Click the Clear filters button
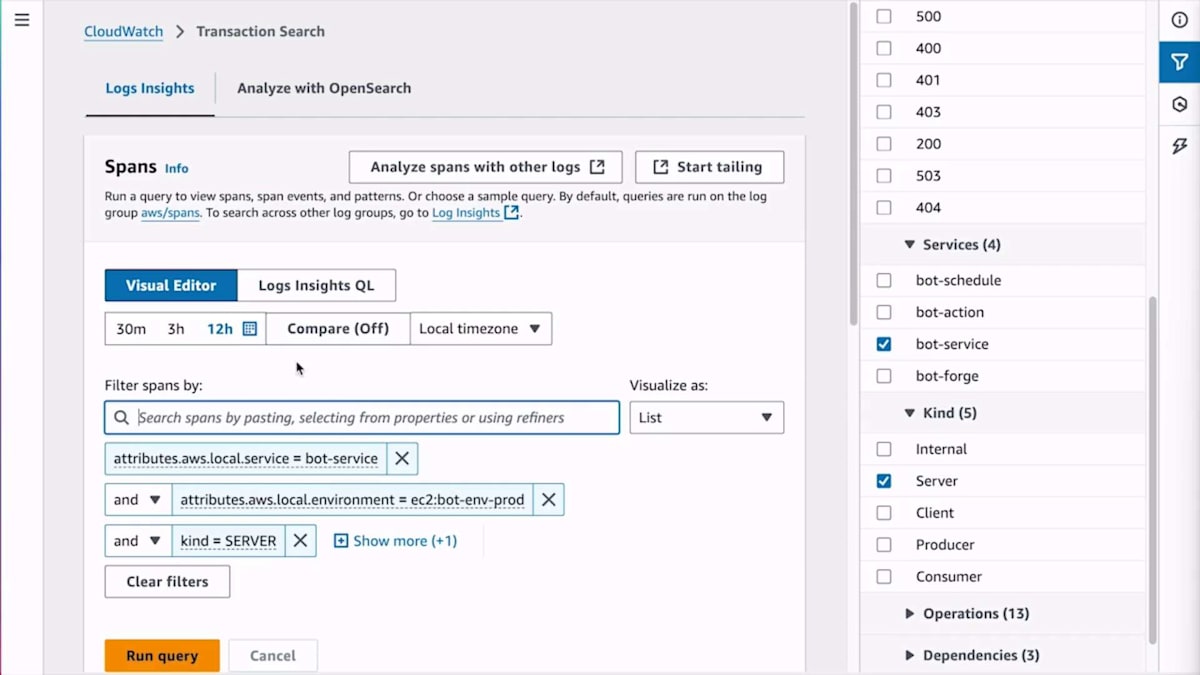 coord(167,582)
